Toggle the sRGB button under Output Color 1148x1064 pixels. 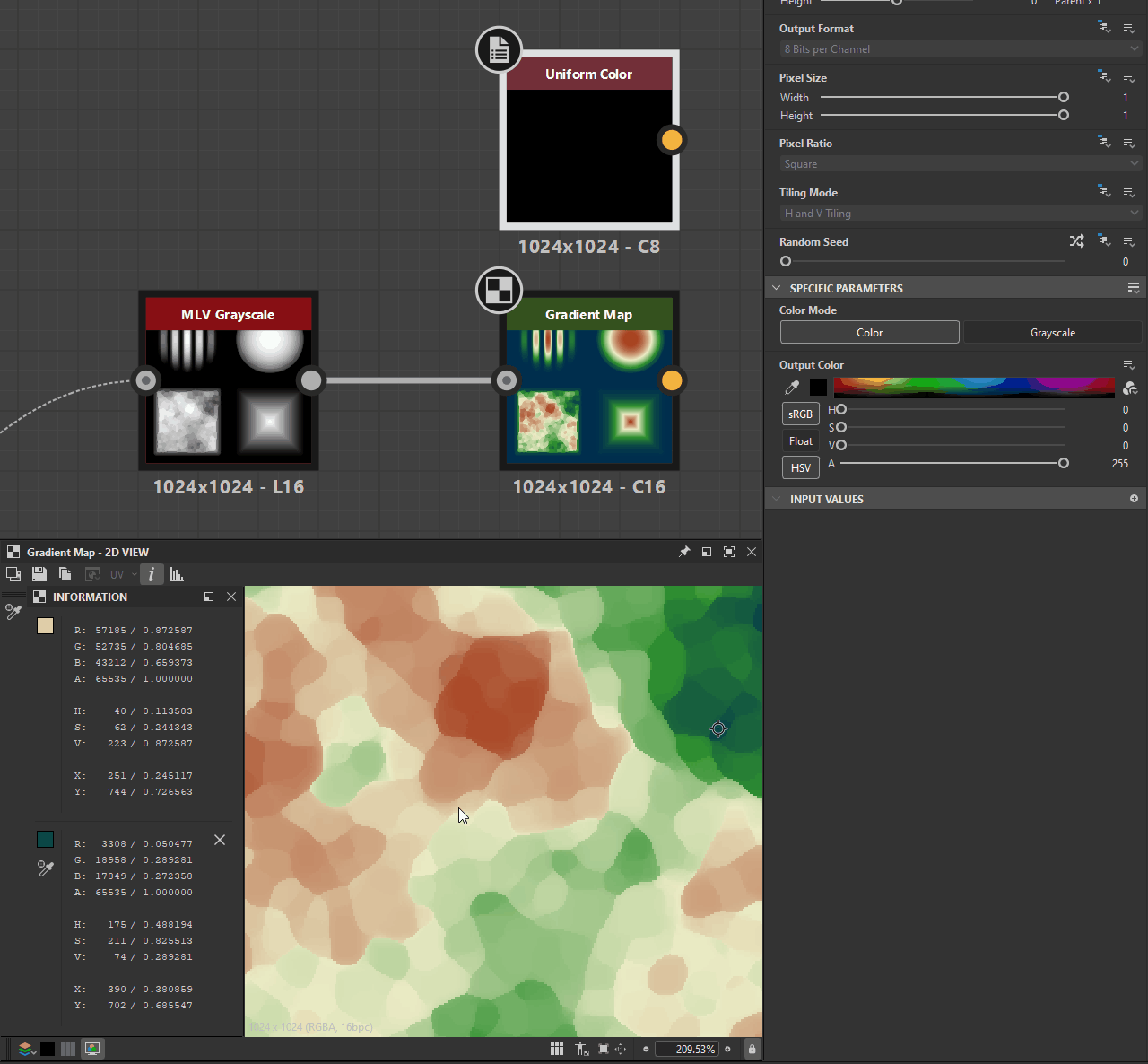point(800,414)
